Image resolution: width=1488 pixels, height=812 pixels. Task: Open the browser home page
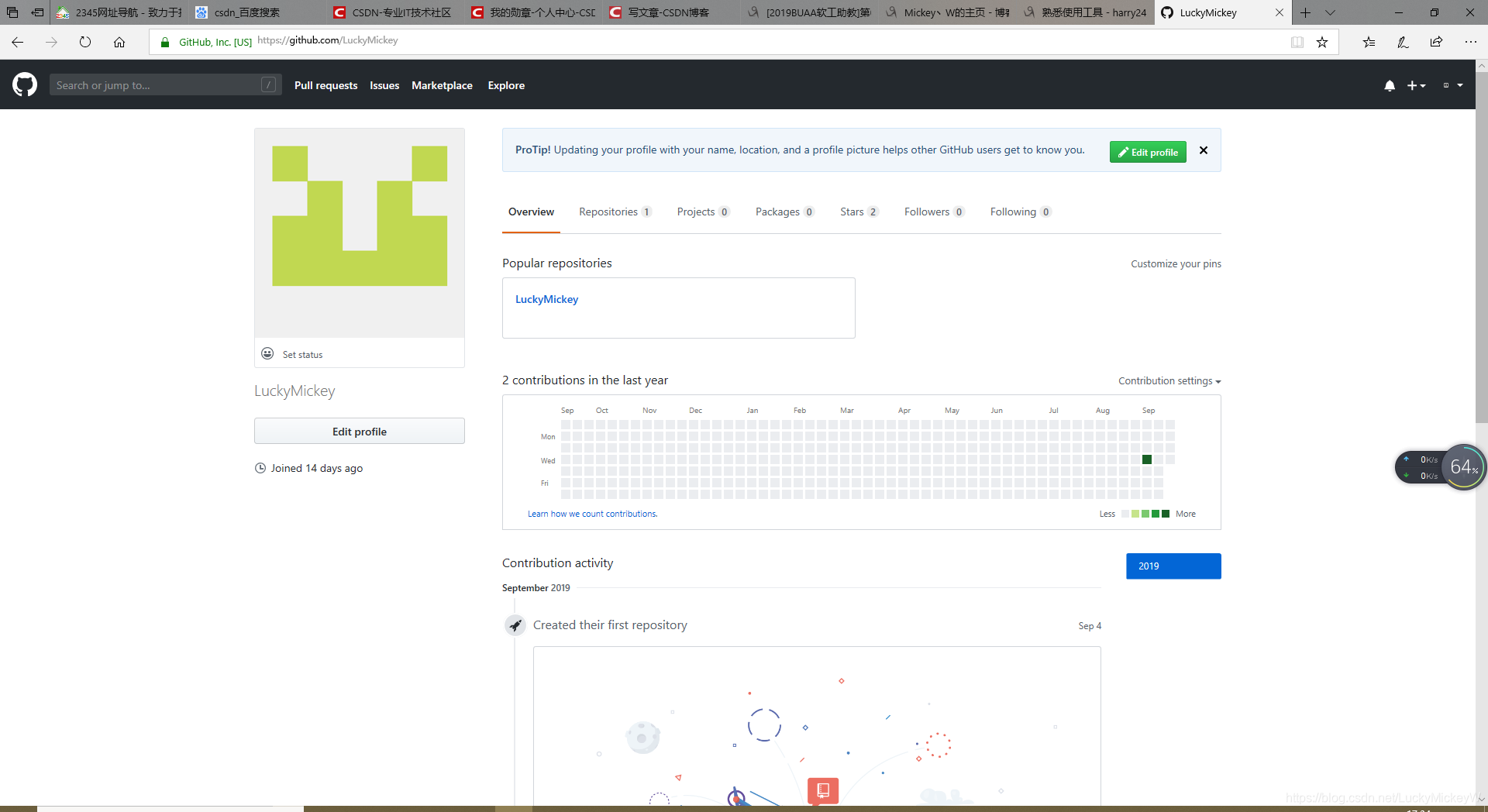click(119, 42)
